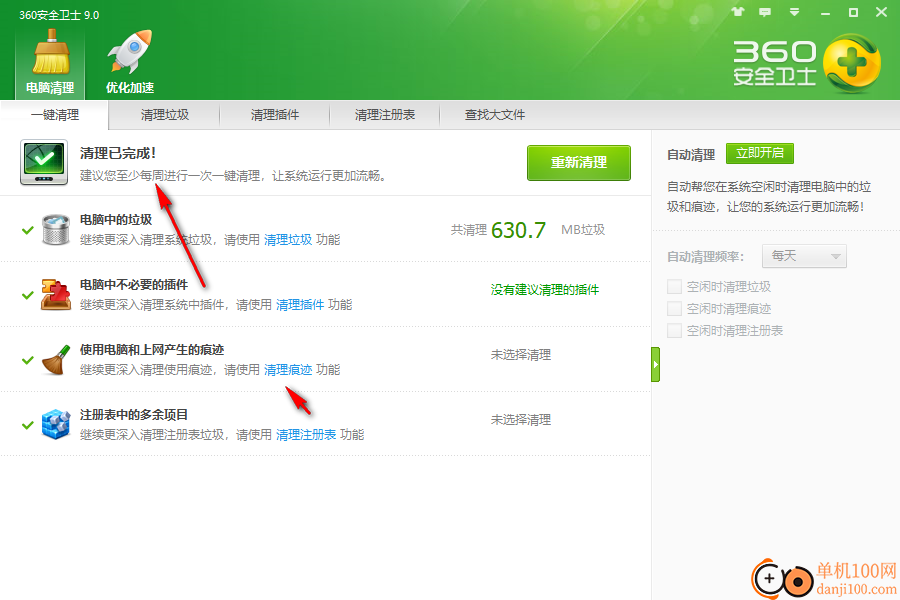Switch to the 查找大文件 tab
The image size is (900, 600).
(495, 115)
